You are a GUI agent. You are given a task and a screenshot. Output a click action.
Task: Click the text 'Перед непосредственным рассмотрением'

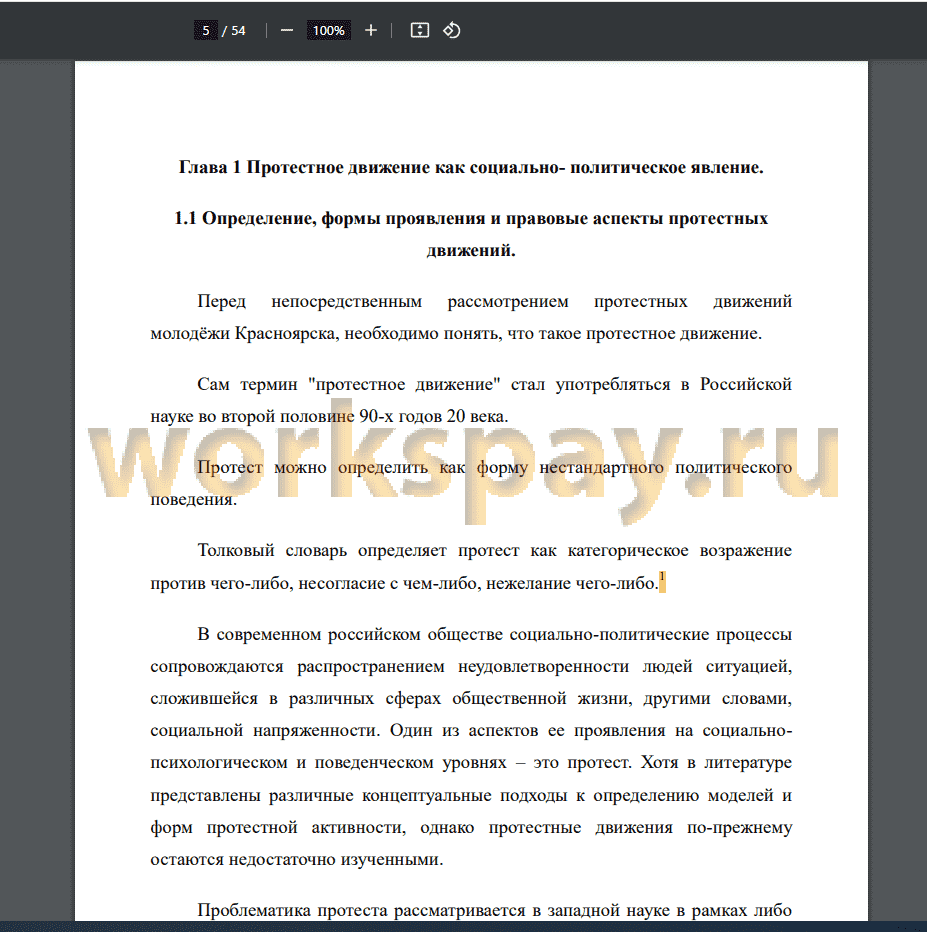coord(383,301)
